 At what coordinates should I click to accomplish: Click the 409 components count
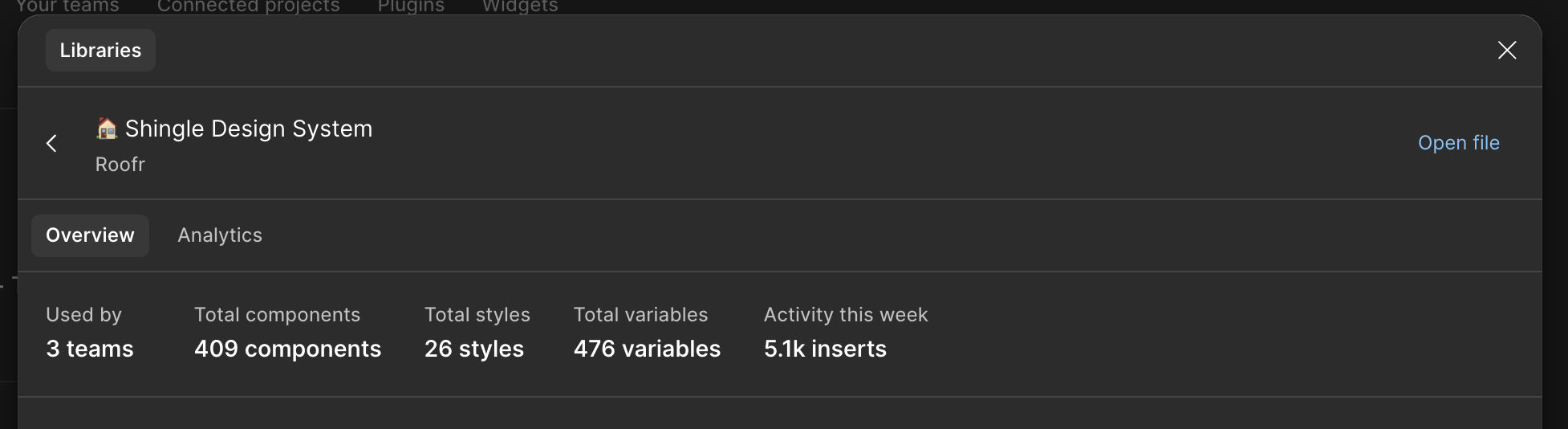coord(287,349)
